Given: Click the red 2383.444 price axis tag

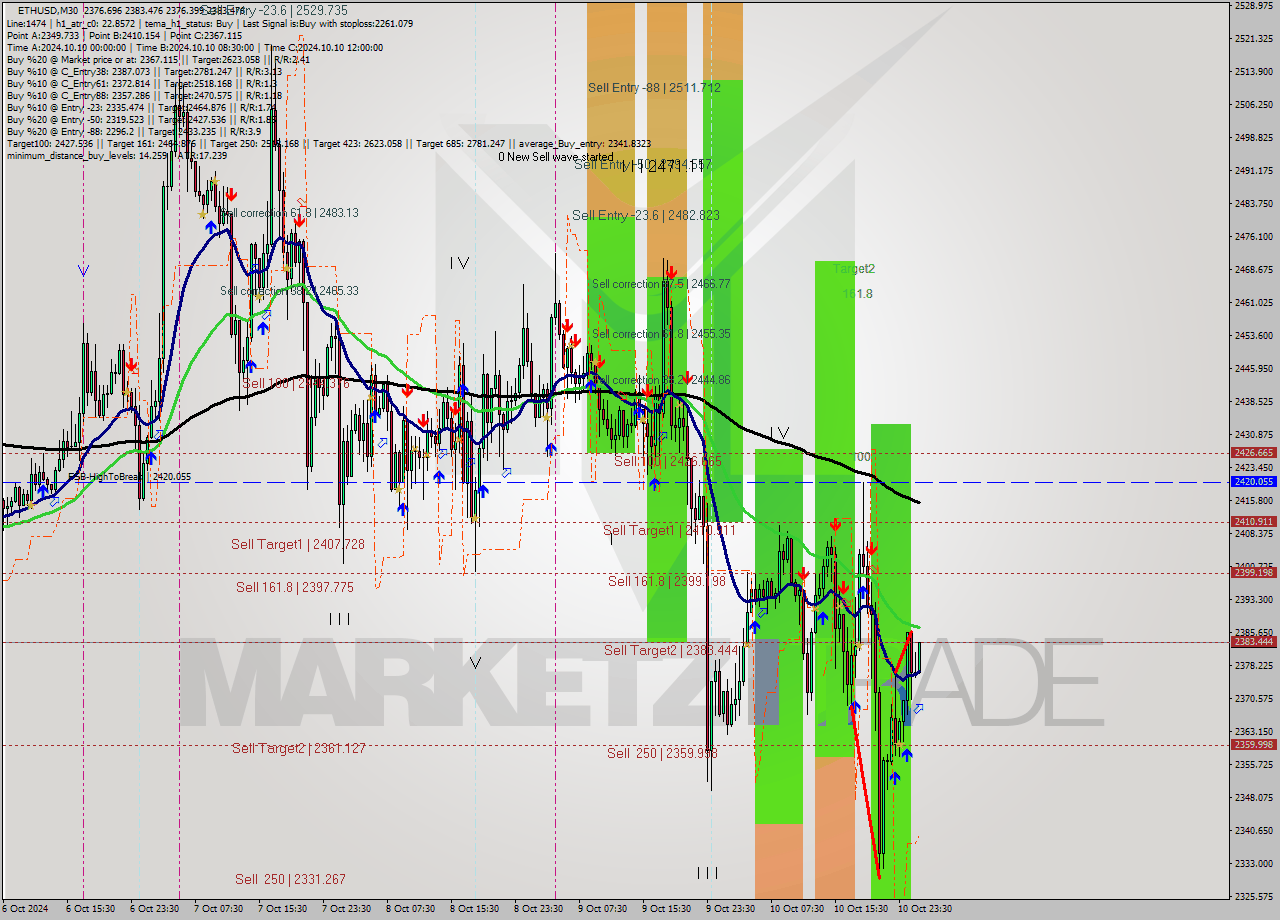Looking at the screenshot, I should click(x=1254, y=641).
